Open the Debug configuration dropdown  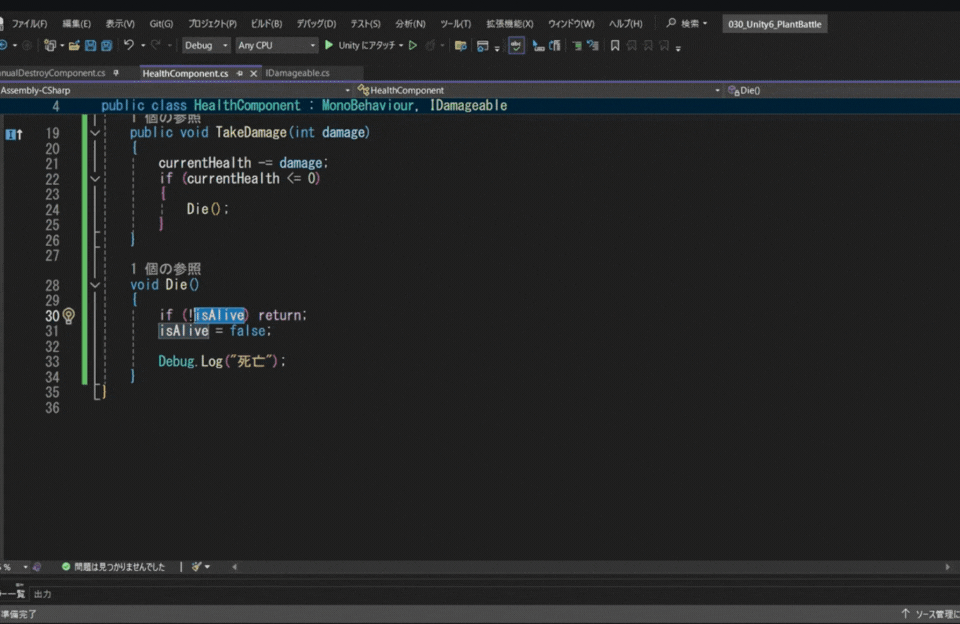click(206, 45)
